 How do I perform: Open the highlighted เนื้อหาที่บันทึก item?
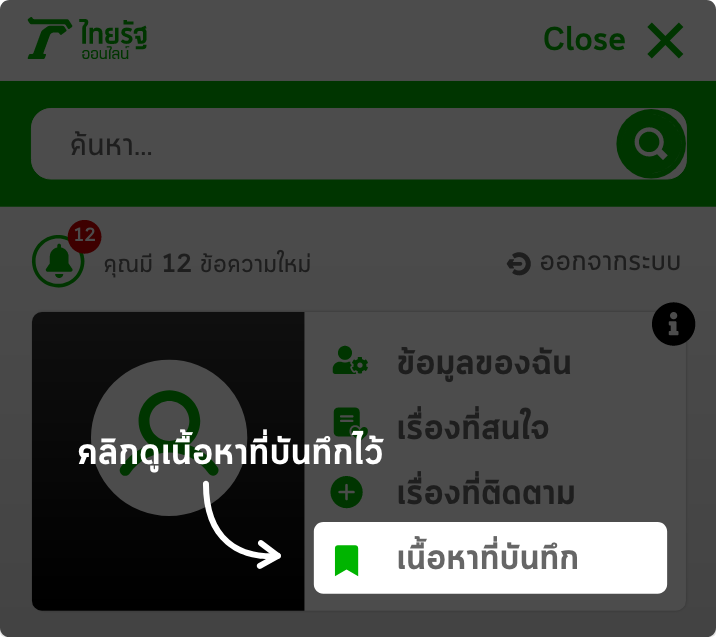(490, 558)
